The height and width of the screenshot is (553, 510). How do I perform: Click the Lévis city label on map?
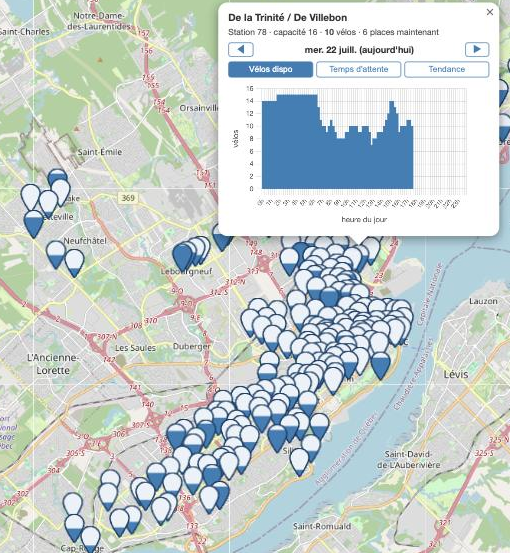[x=456, y=374]
